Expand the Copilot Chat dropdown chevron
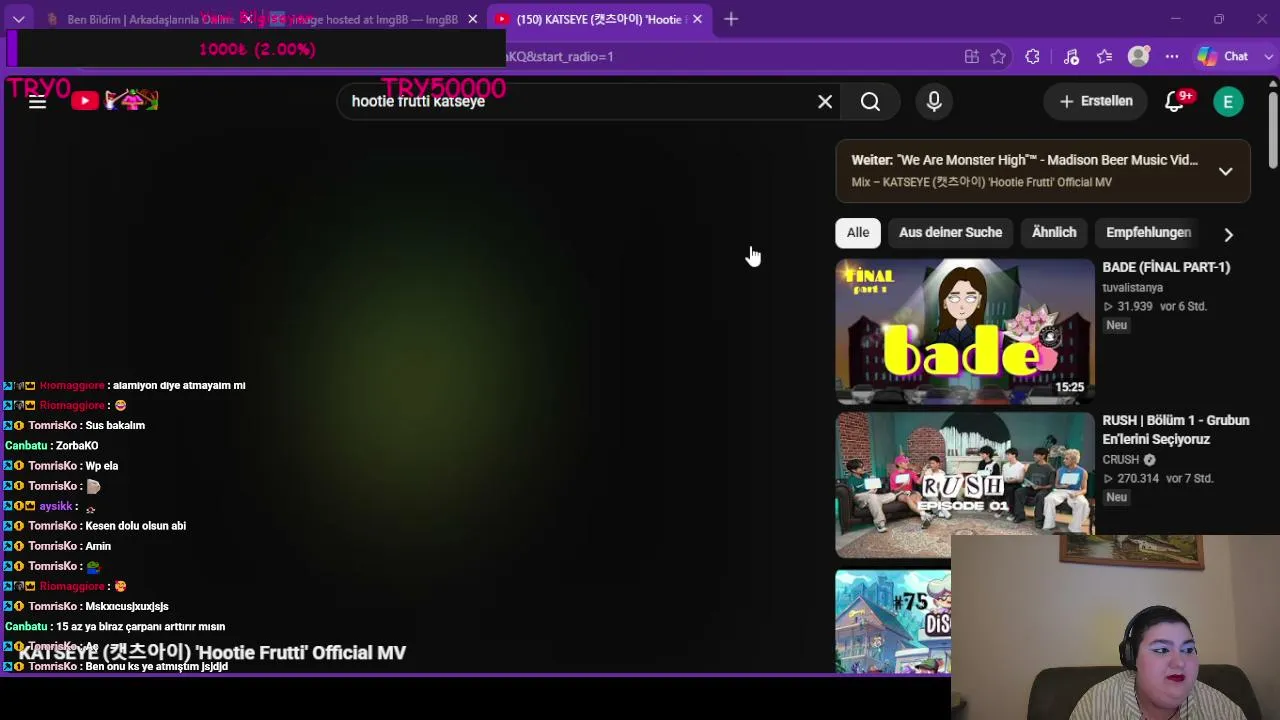 1270,57
